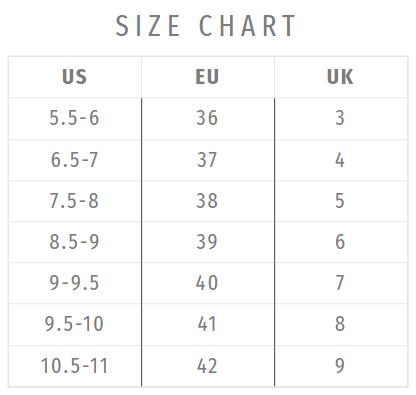The image size is (416, 395).
Task: Click EU size 36 cell
Action: [208, 118]
